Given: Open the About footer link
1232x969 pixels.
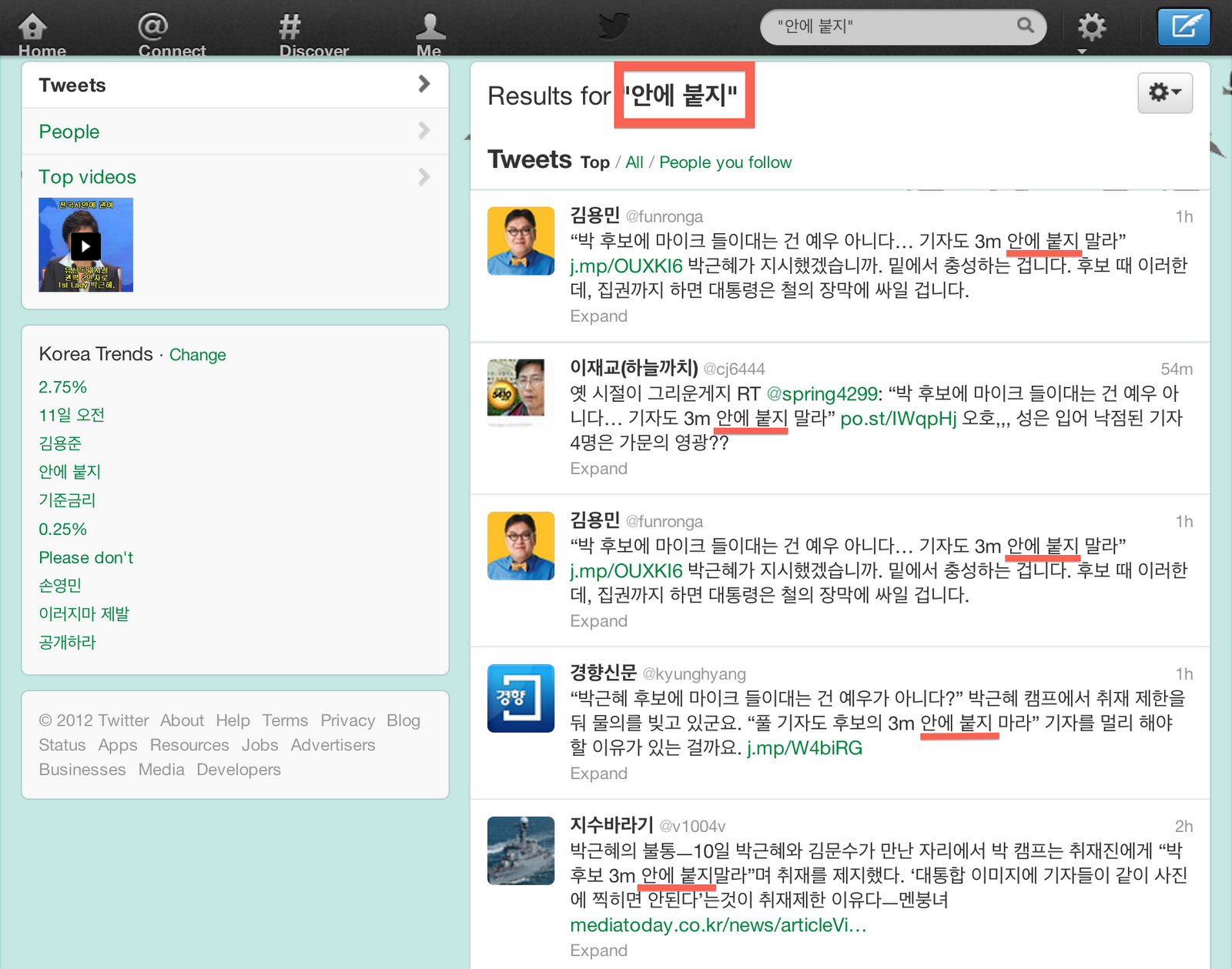Looking at the screenshot, I should pos(182,720).
